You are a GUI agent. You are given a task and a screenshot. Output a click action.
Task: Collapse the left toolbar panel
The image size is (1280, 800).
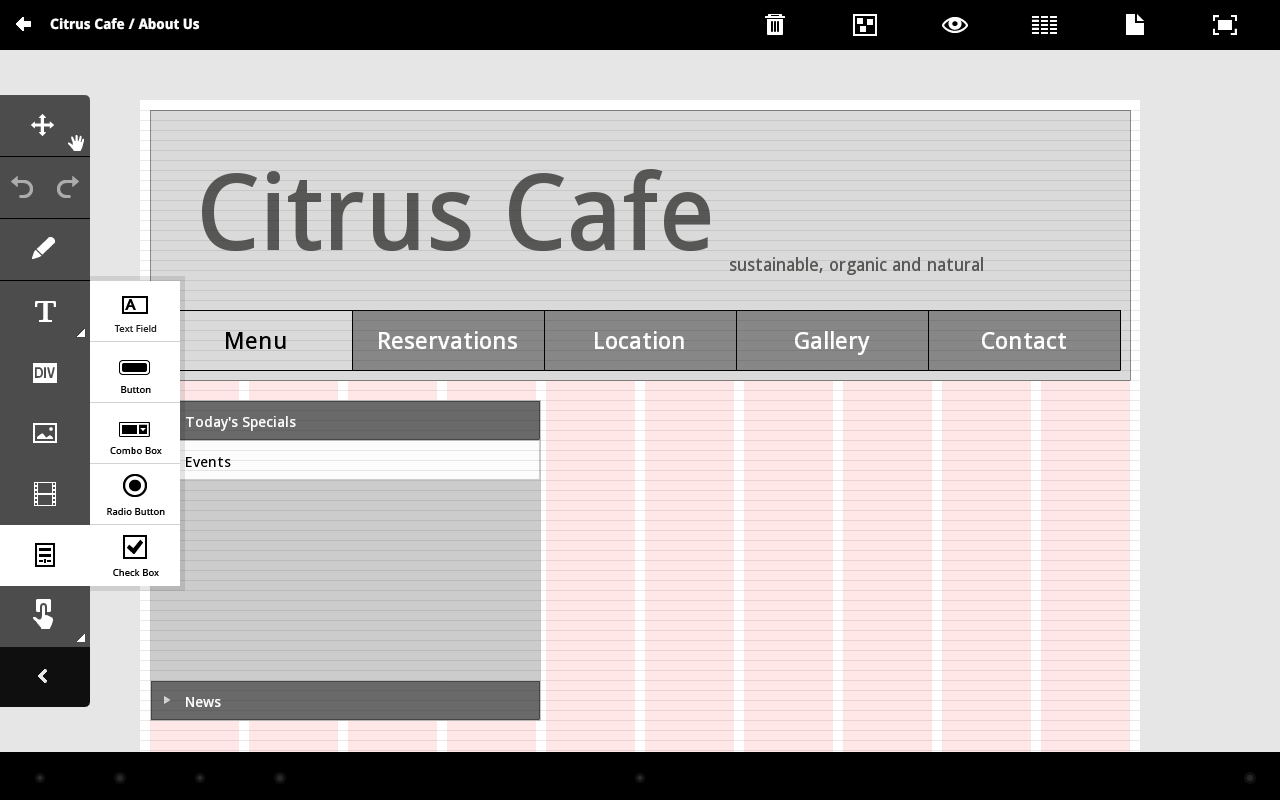pos(44,677)
